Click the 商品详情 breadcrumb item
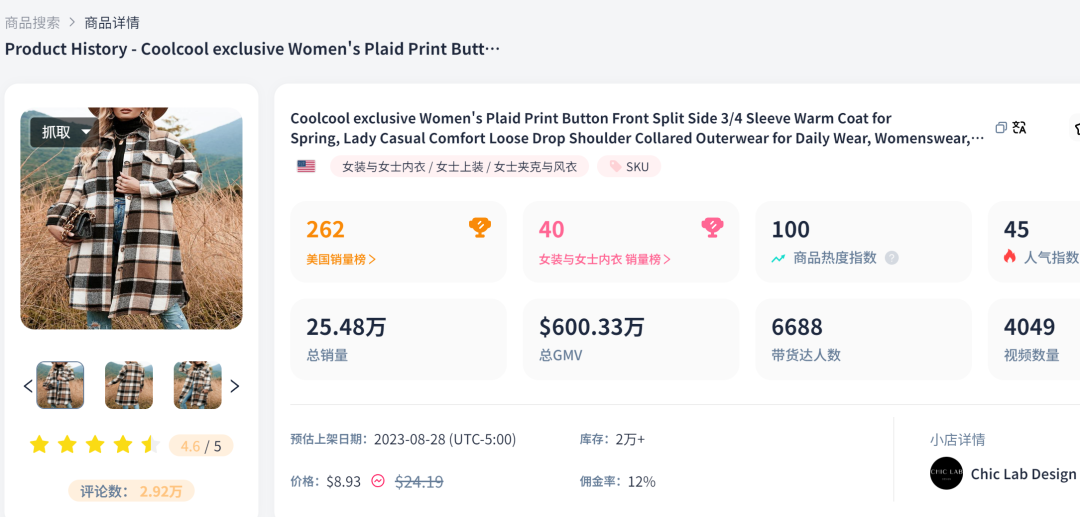The image size is (1080, 517). [112, 22]
